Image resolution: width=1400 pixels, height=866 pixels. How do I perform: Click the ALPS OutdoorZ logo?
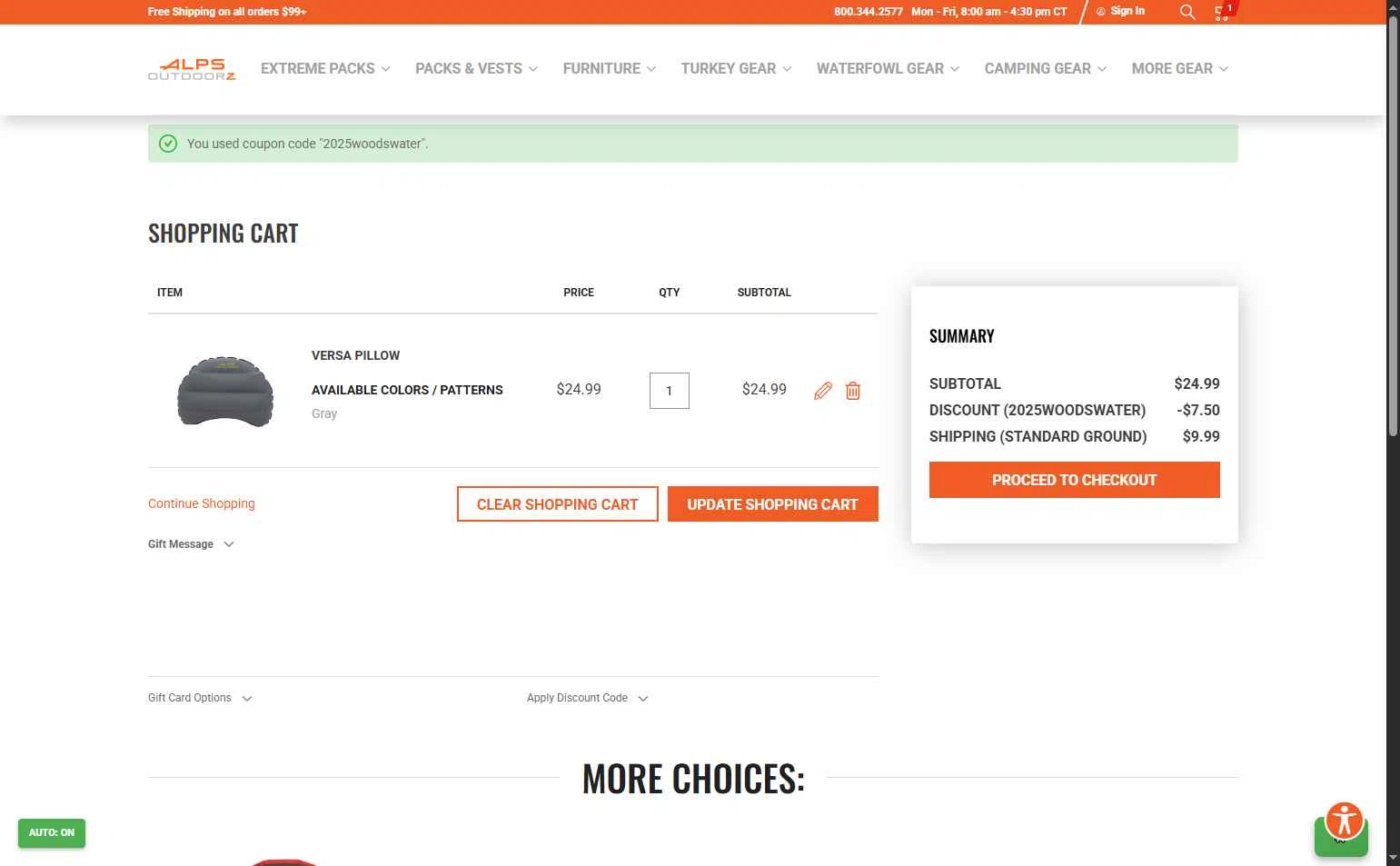click(x=192, y=69)
